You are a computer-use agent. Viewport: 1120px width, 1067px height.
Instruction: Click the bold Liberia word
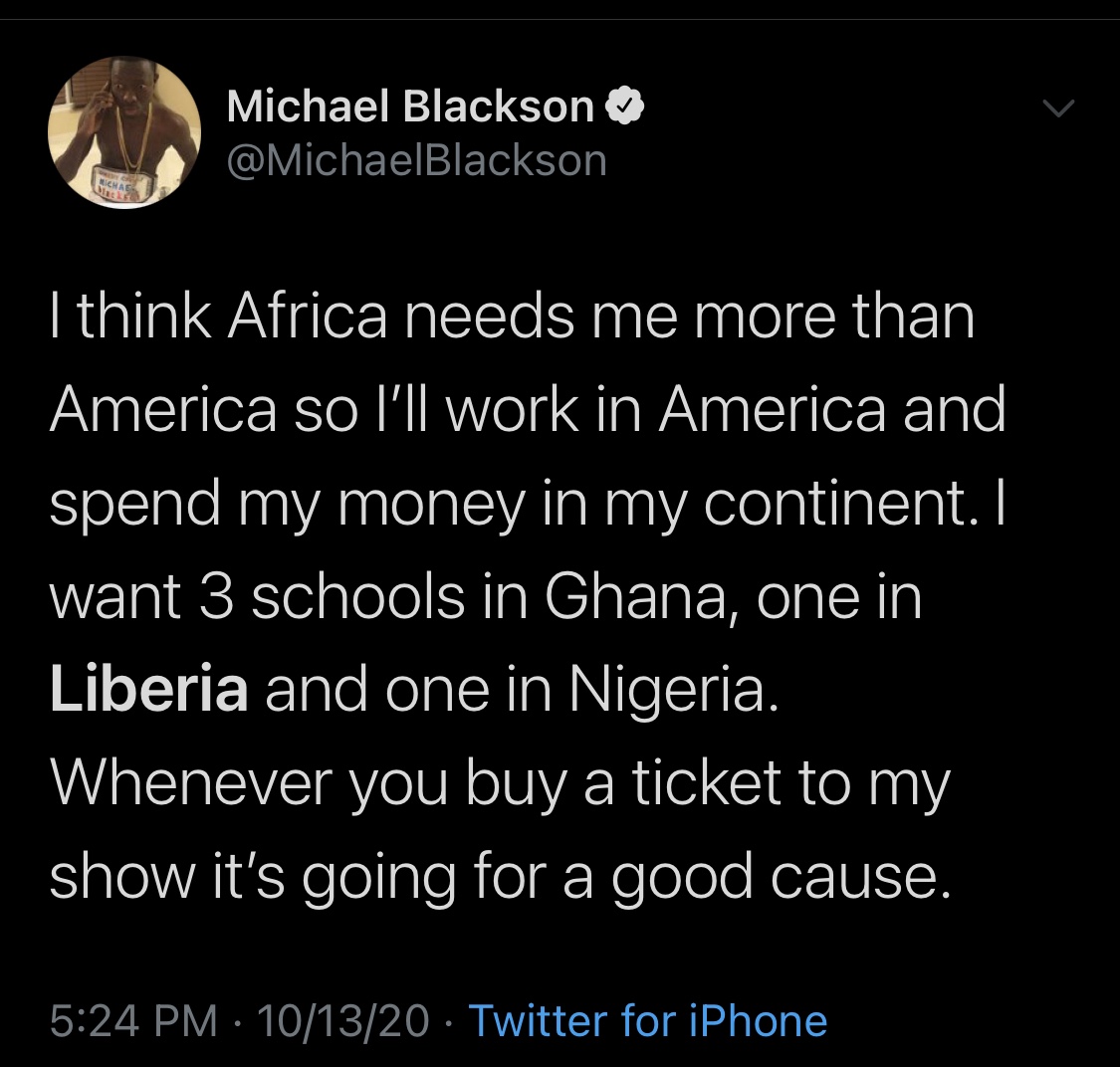pos(149,690)
